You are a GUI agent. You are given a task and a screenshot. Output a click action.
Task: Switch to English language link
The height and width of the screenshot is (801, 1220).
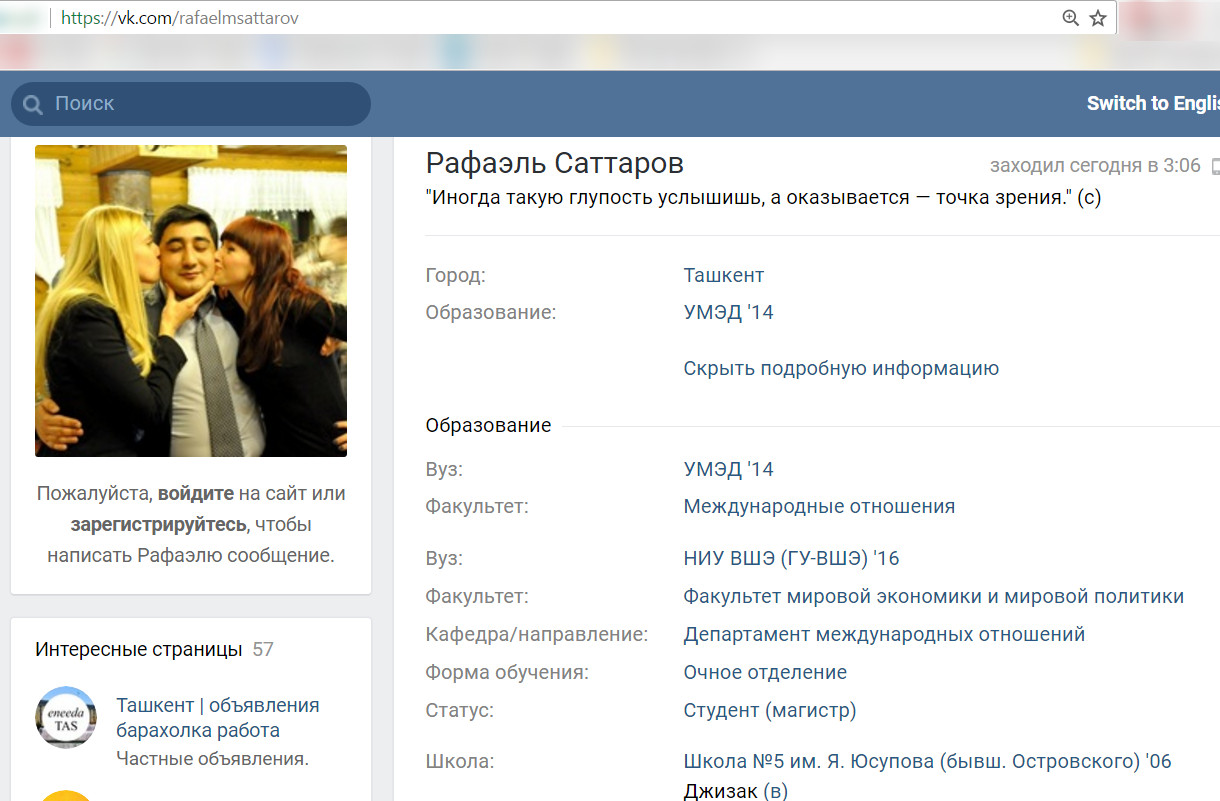[1153, 103]
